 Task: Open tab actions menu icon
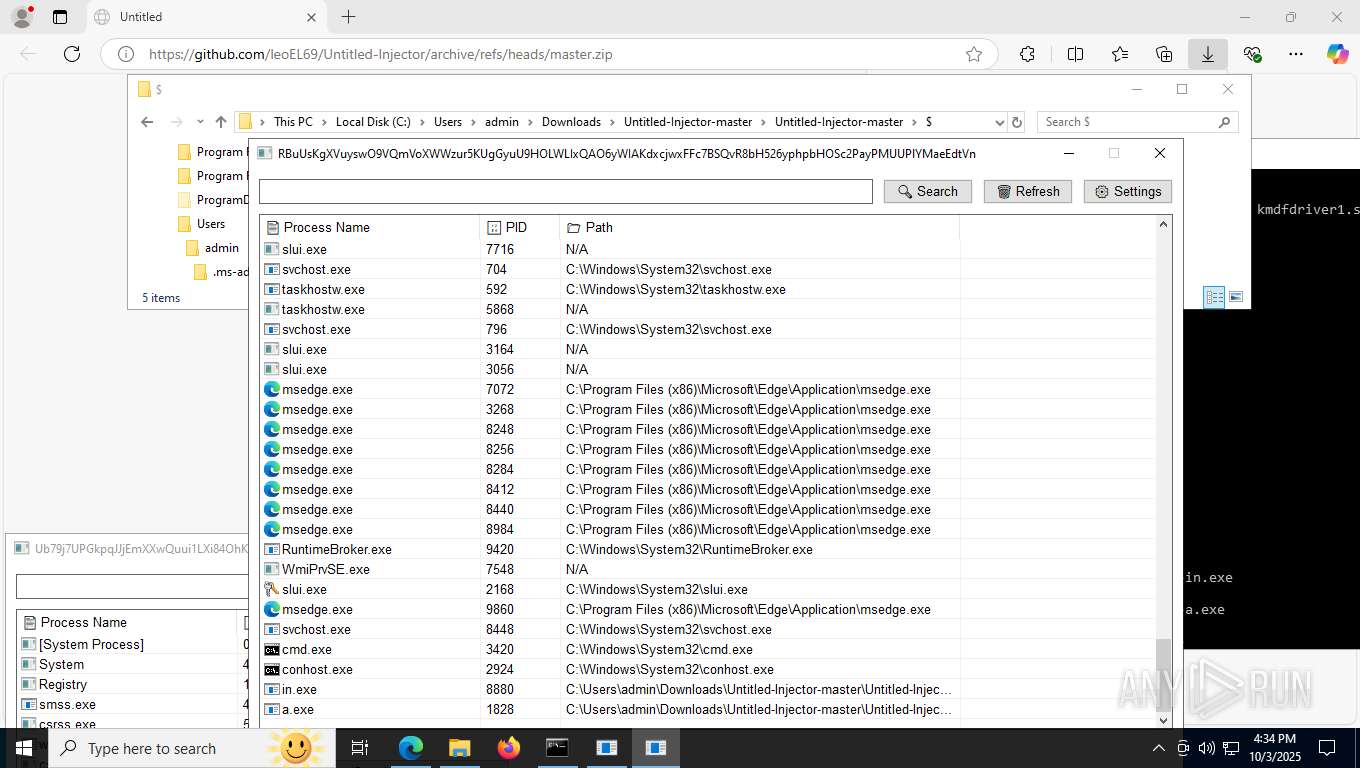click(x=60, y=17)
